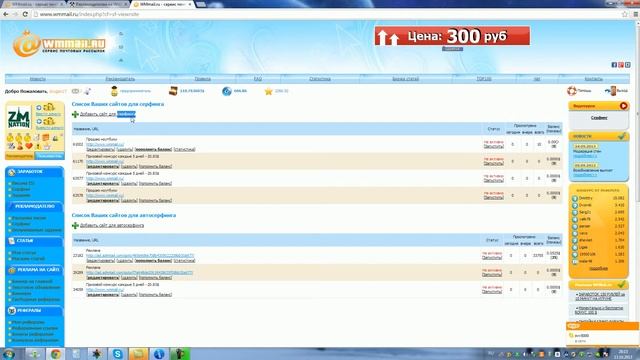Open the Контакты menu item

pyautogui.click(x=593, y=79)
